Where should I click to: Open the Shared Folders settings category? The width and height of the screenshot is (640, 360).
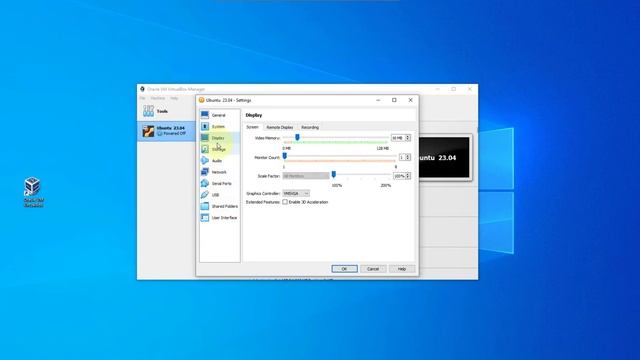(219, 207)
